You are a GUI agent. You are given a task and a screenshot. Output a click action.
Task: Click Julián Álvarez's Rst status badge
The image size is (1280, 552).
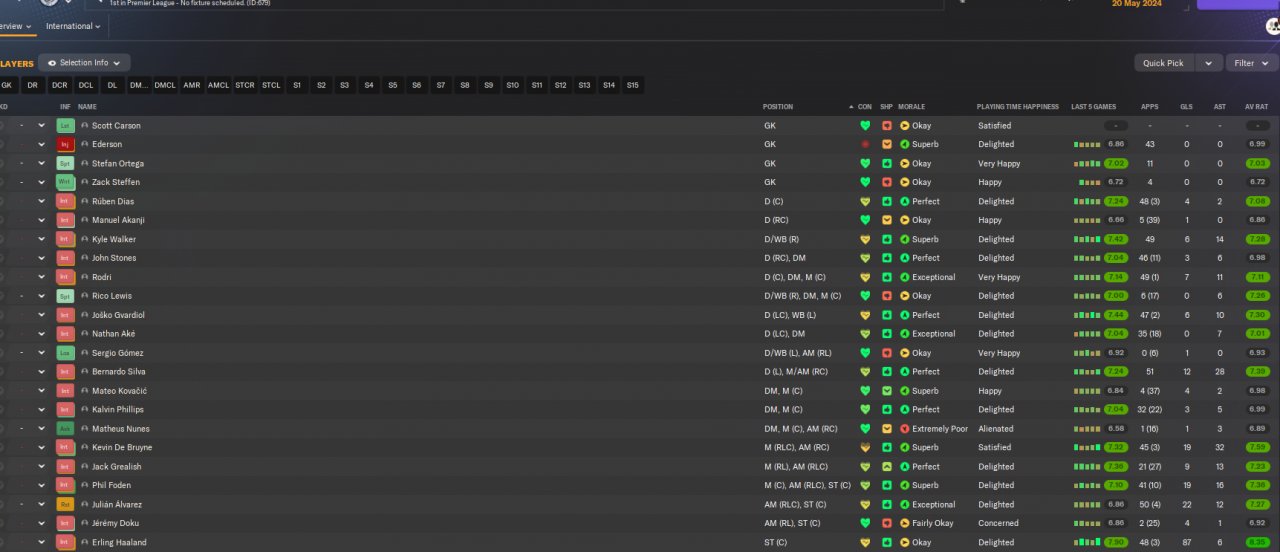click(x=65, y=505)
